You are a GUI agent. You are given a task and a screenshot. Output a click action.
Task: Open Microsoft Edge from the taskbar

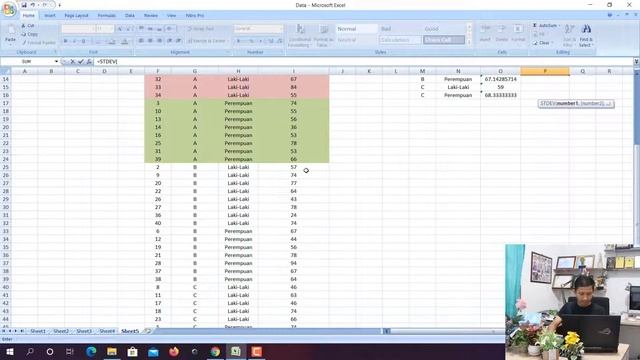91,351
